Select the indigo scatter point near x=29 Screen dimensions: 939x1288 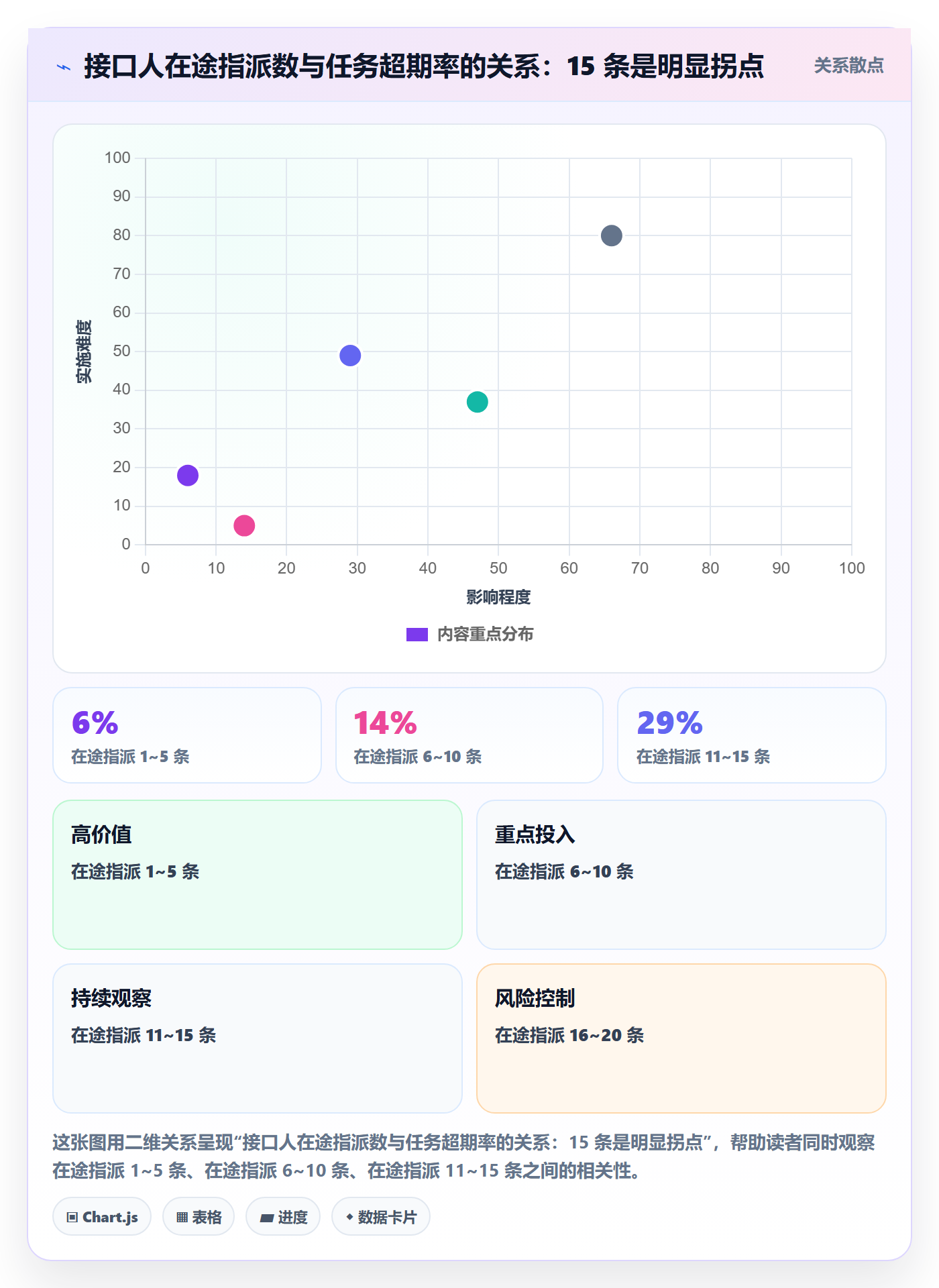click(350, 355)
